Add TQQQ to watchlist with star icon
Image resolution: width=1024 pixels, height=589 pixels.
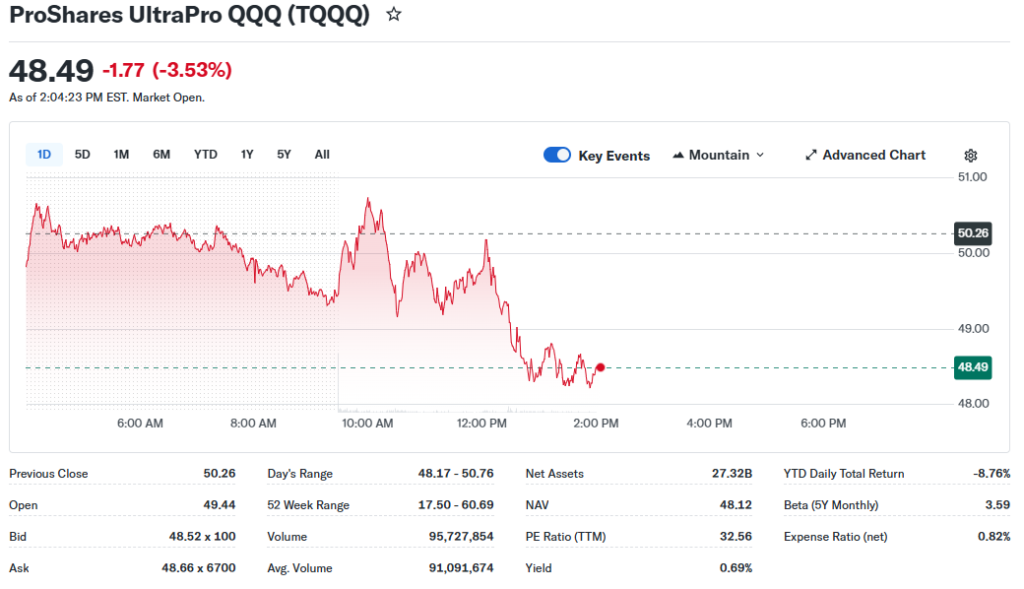pyautogui.click(x=394, y=15)
